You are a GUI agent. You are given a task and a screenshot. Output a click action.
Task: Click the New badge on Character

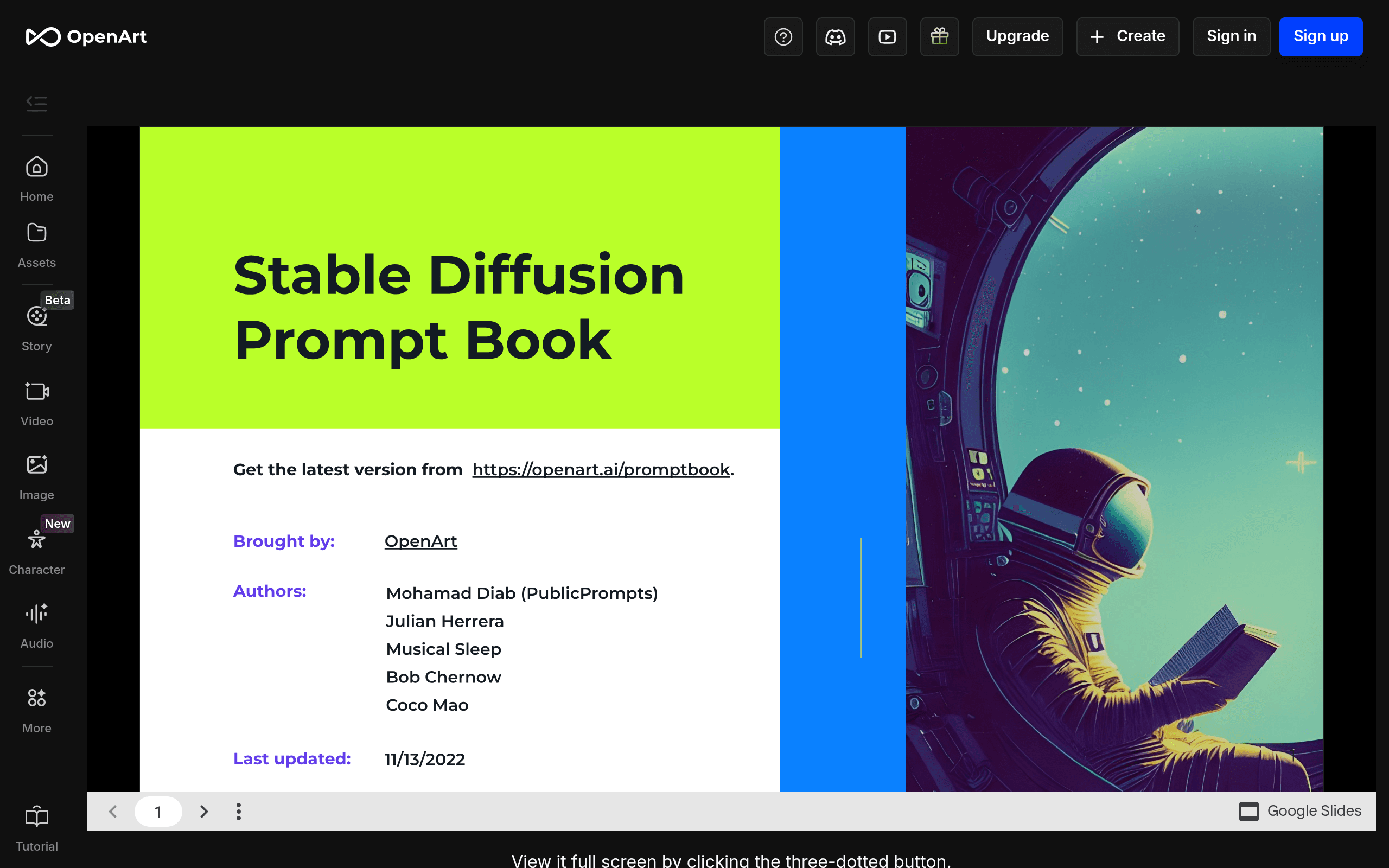pyautogui.click(x=58, y=524)
